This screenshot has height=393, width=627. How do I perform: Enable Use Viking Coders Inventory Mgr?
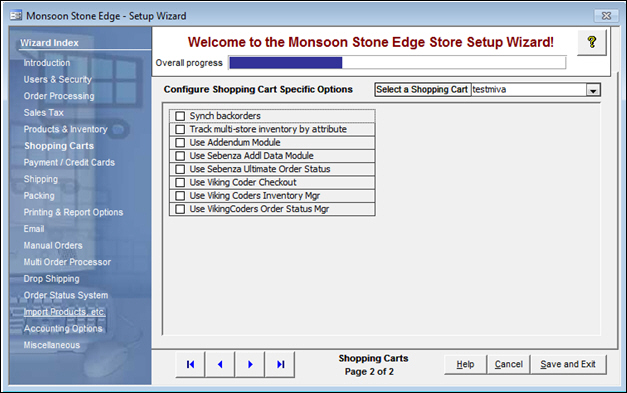coord(180,196)
